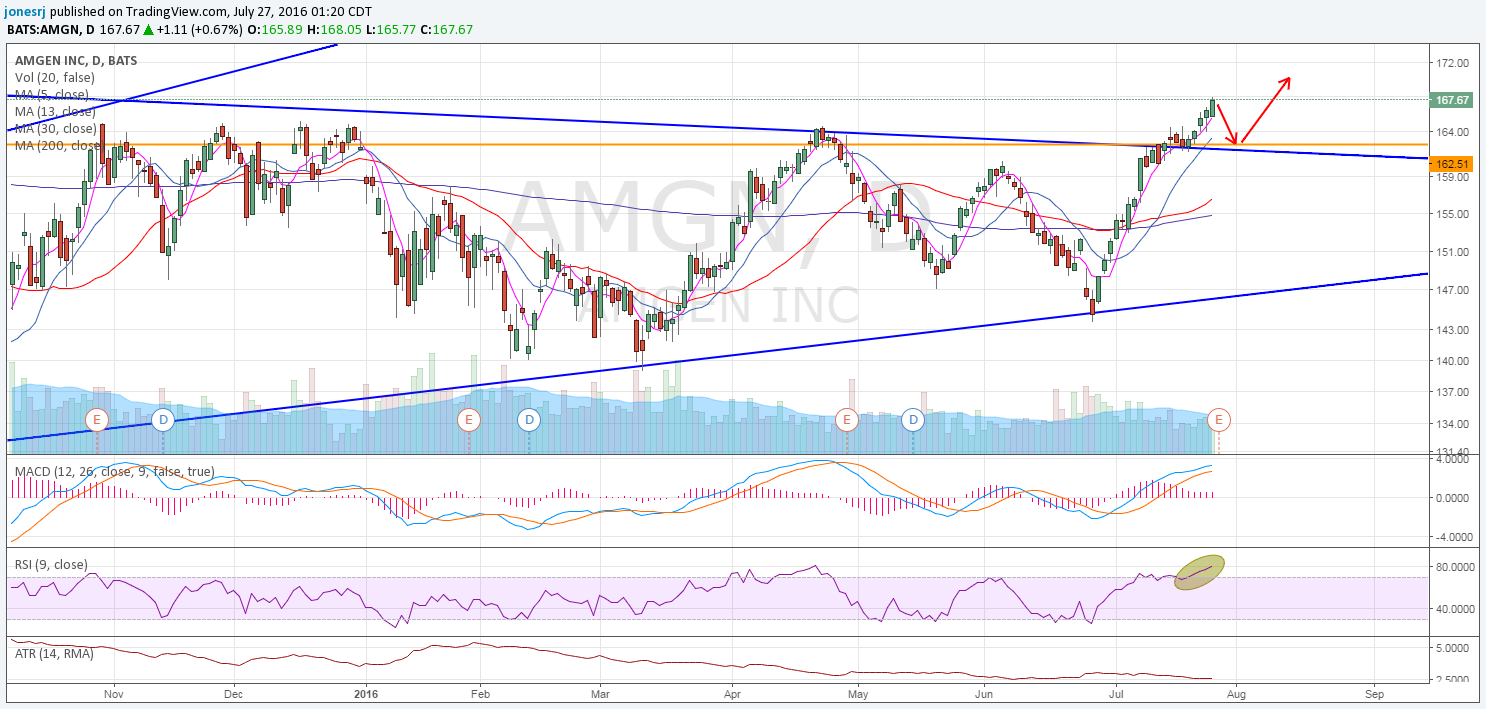Click the -4.0000 MACD scale value
The height and width of the screenshot is (709, 1486).
click(1455, 536)
